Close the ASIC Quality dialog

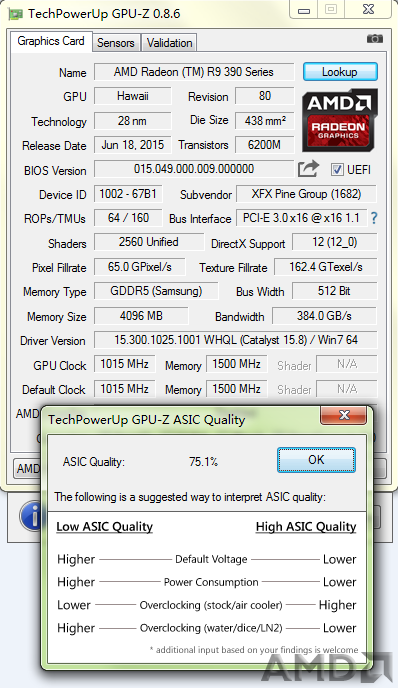[x=344, y=415]
